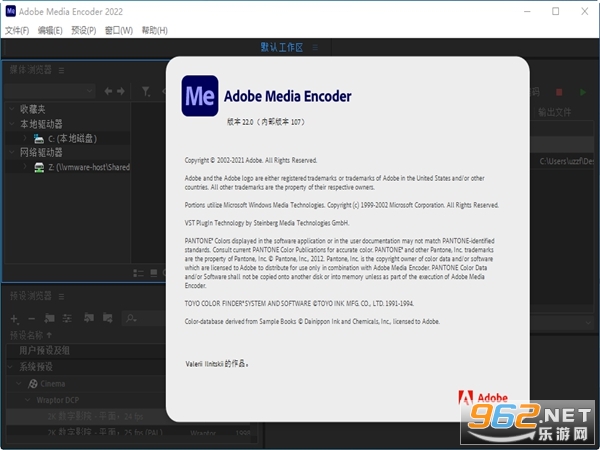Open the 预设(P) menu
The width and height of the screenshot is (600, 450).
(x=83, y=30)
